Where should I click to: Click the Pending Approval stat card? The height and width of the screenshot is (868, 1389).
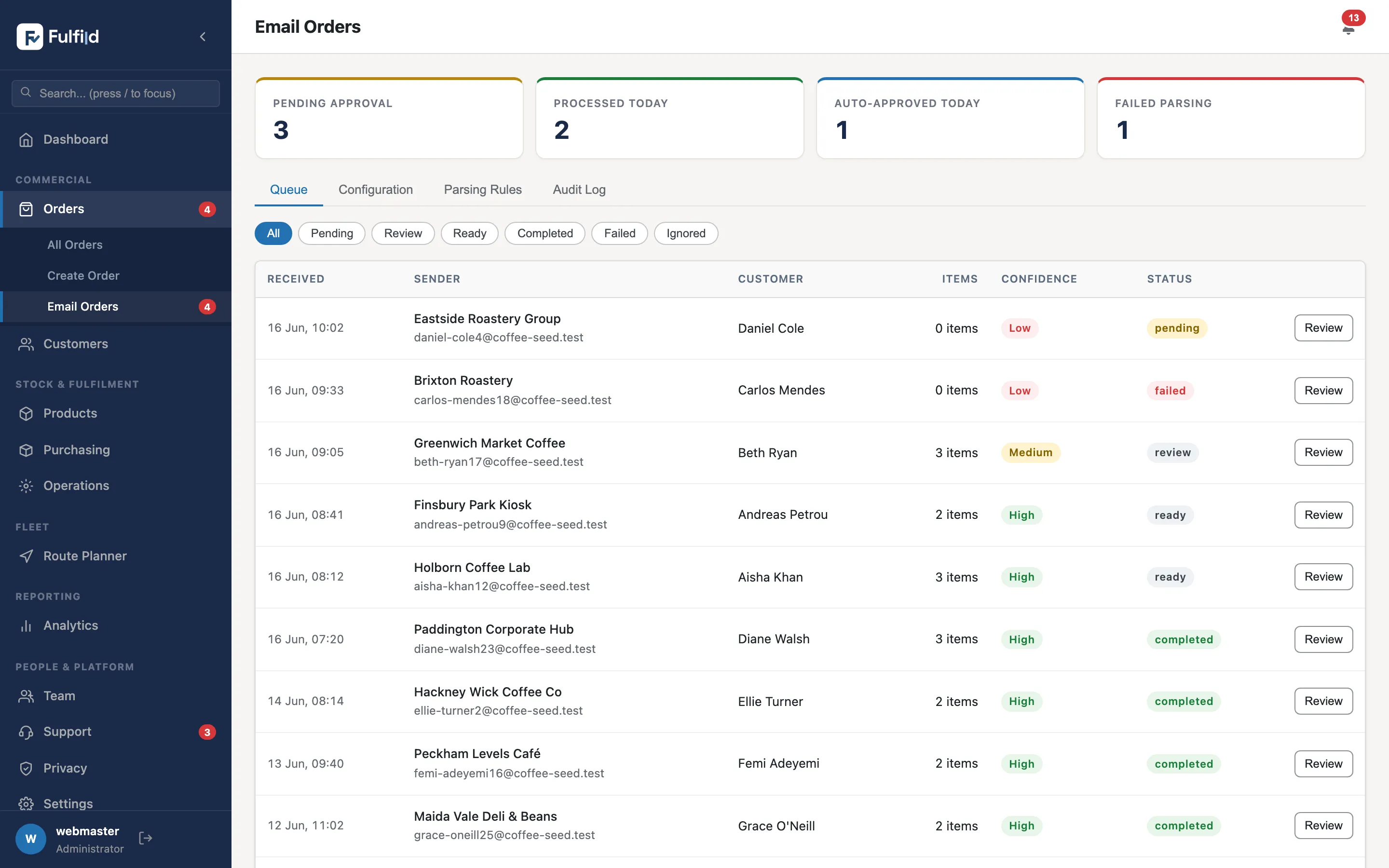(x=389, y=118)
